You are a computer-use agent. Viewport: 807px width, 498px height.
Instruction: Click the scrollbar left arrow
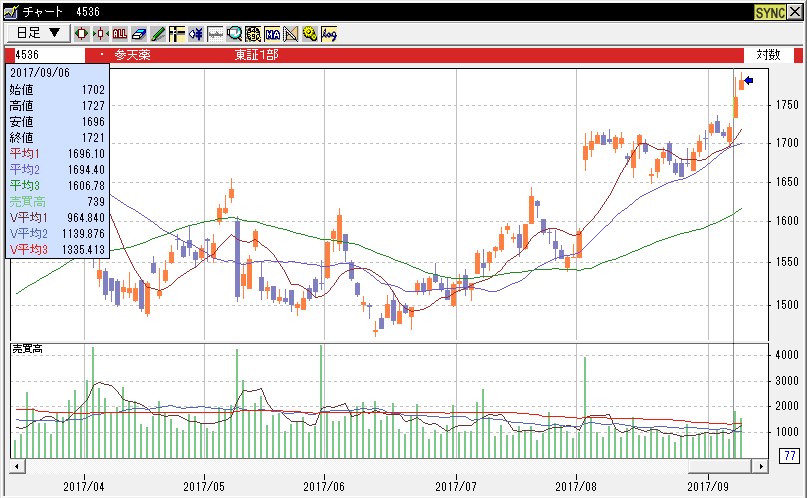point(17,466)
